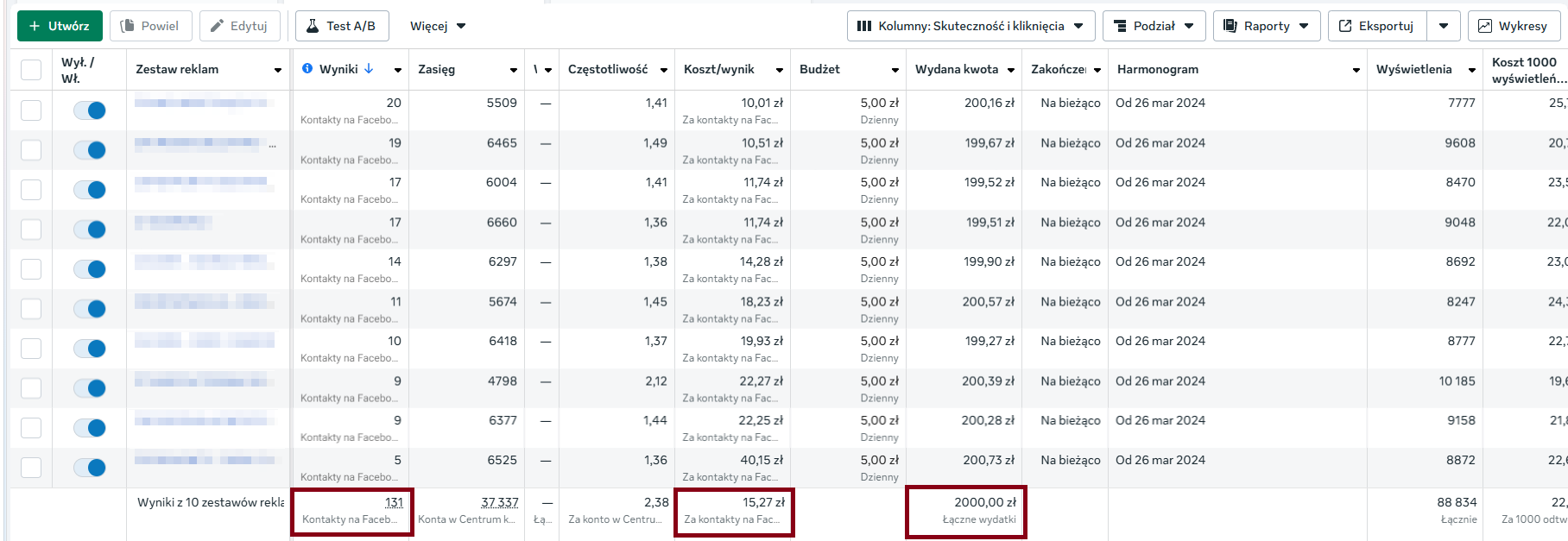Click the underlined total results value 131

pyautogui.click(x=394, y=502)
